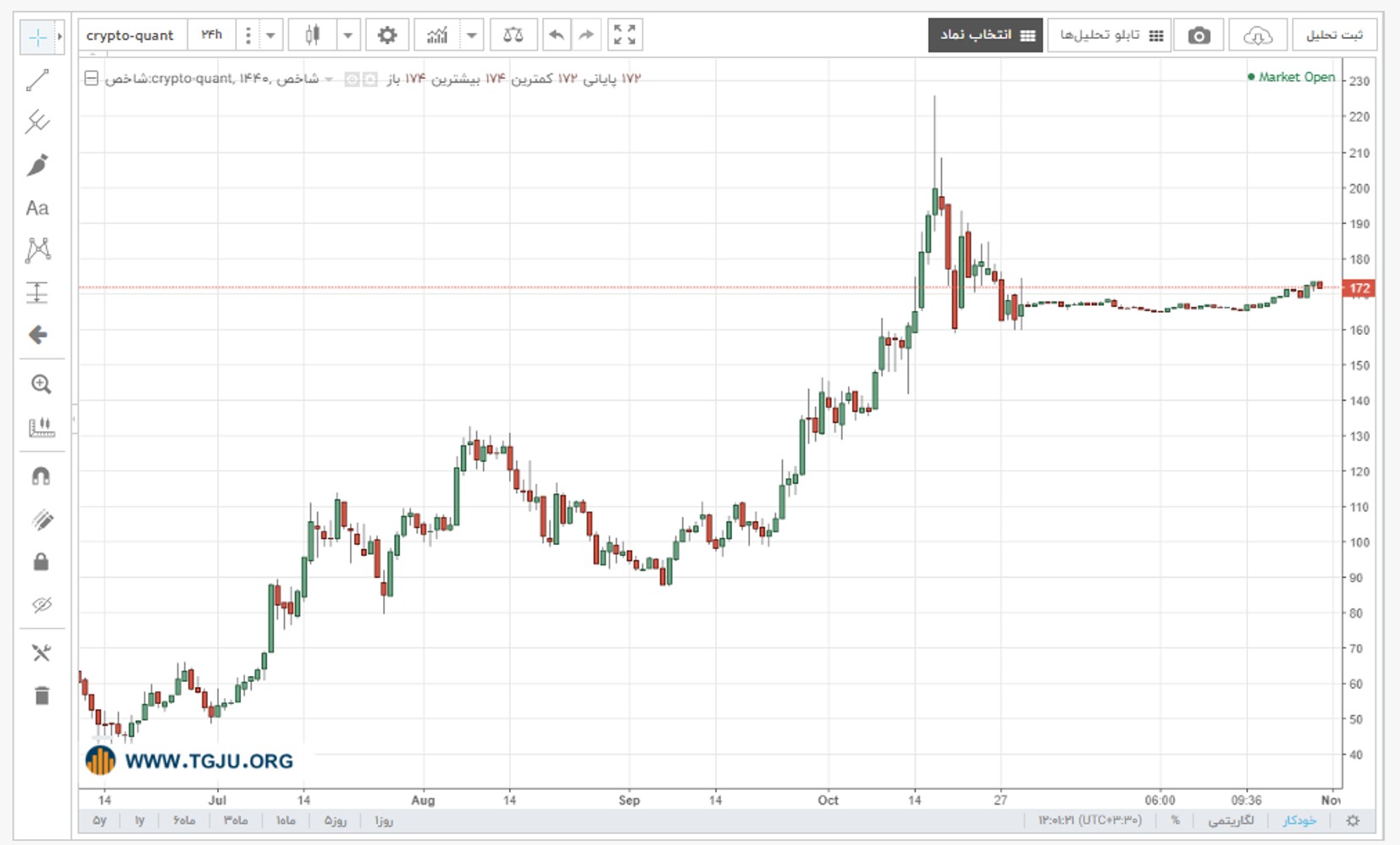Open the chart settings gear in top toolbar
The image size is (1400, 845).
click(x=387, y=35)
